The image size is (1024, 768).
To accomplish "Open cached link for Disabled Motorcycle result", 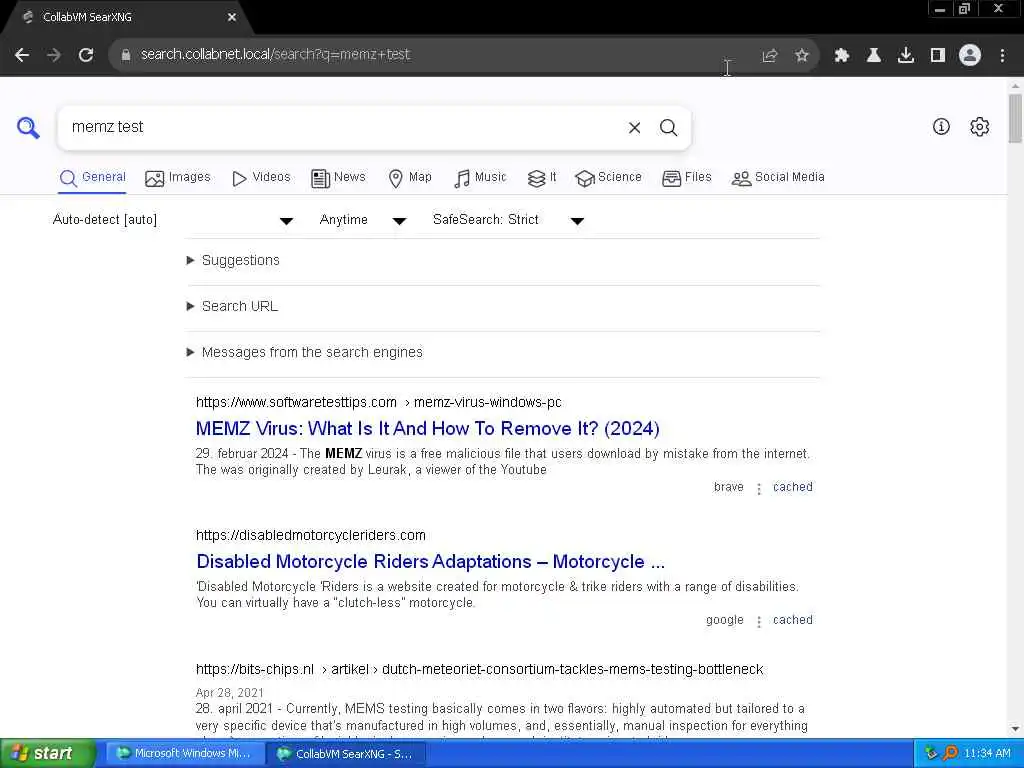I will [793, 620].
